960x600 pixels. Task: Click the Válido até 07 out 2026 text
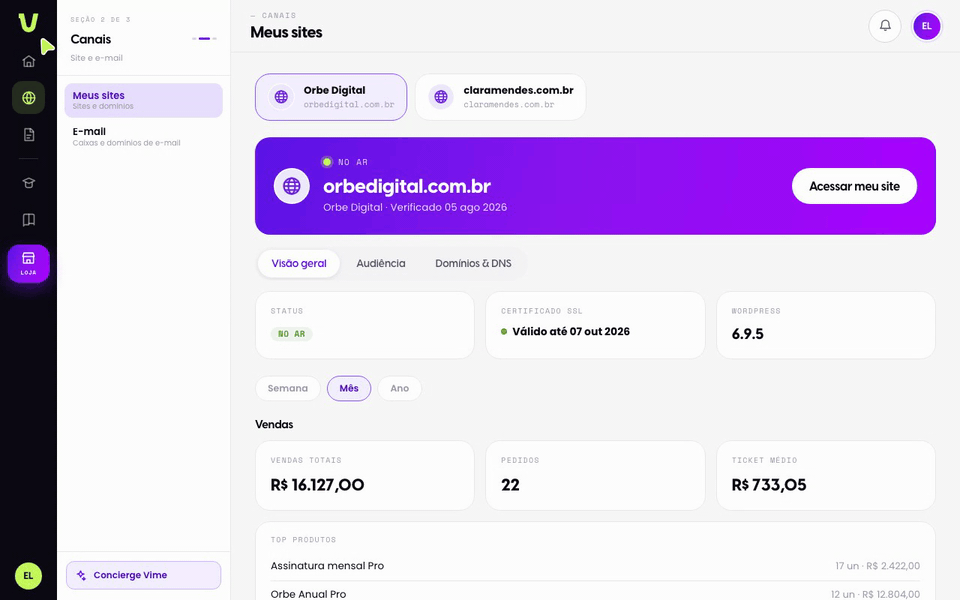(x=571, y=331)
